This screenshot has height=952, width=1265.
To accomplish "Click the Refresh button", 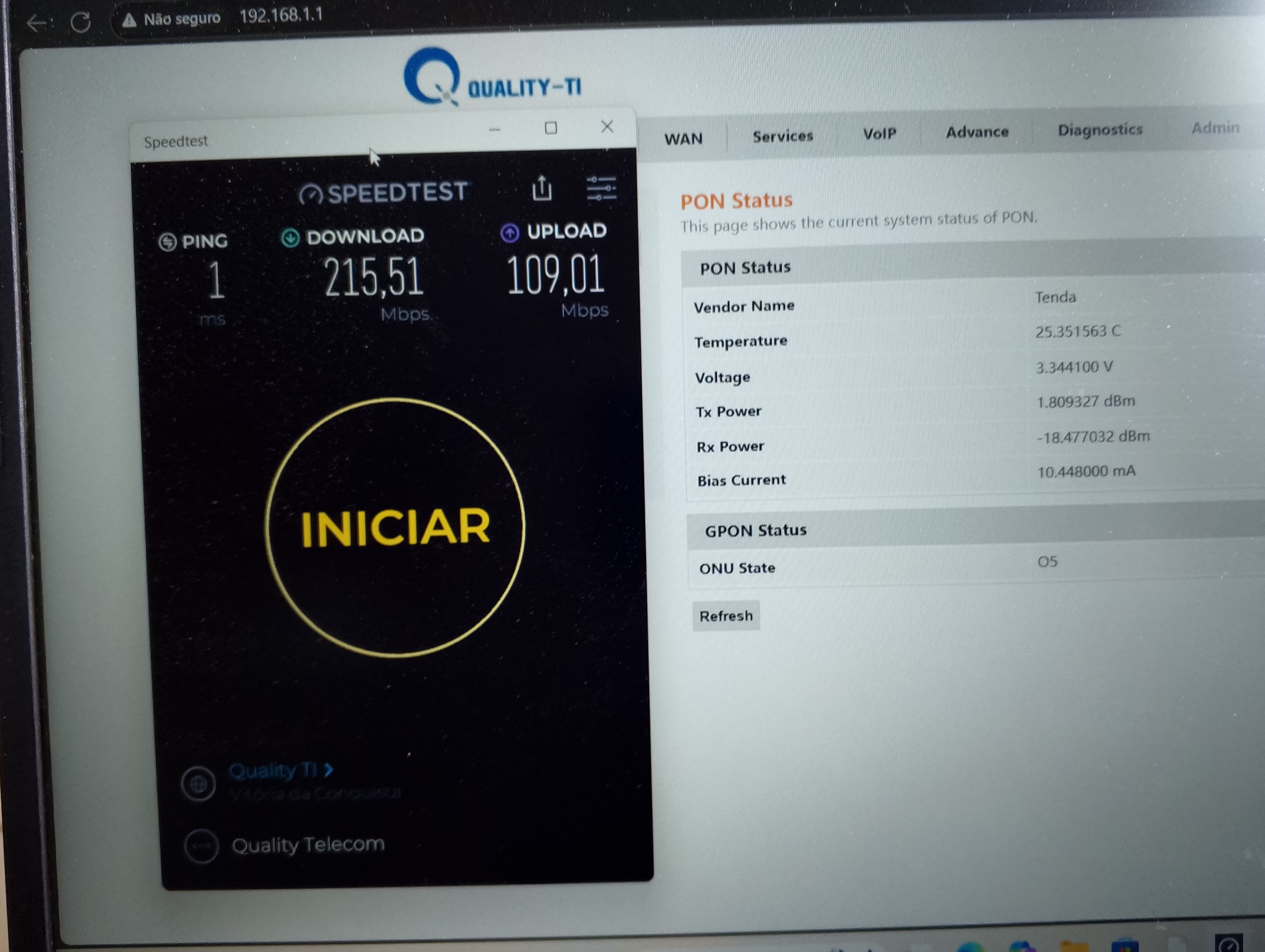I will click(x=726, y=616).
